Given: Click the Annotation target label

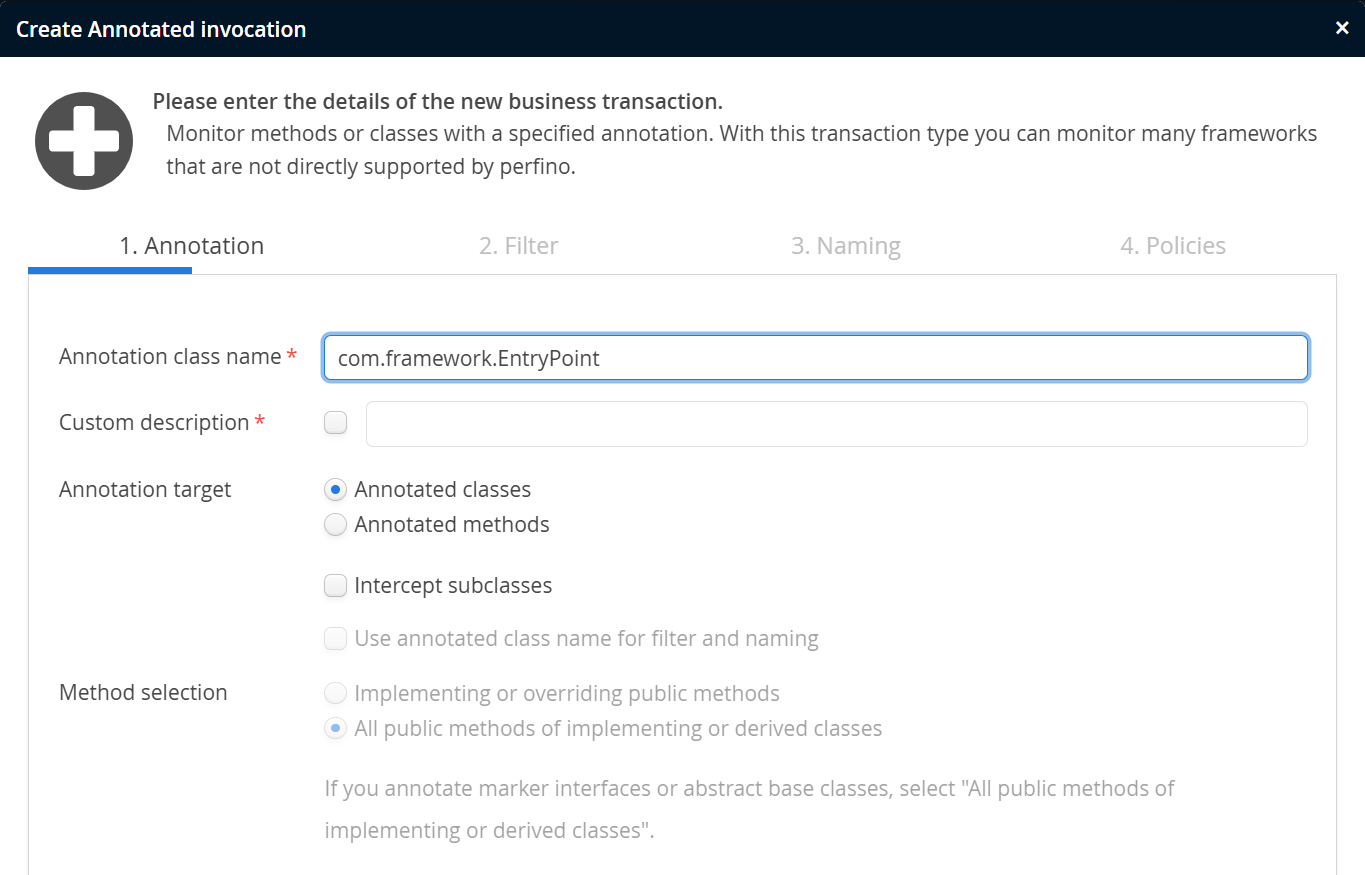Looking at the screenshot, I should tap(145, 490).
